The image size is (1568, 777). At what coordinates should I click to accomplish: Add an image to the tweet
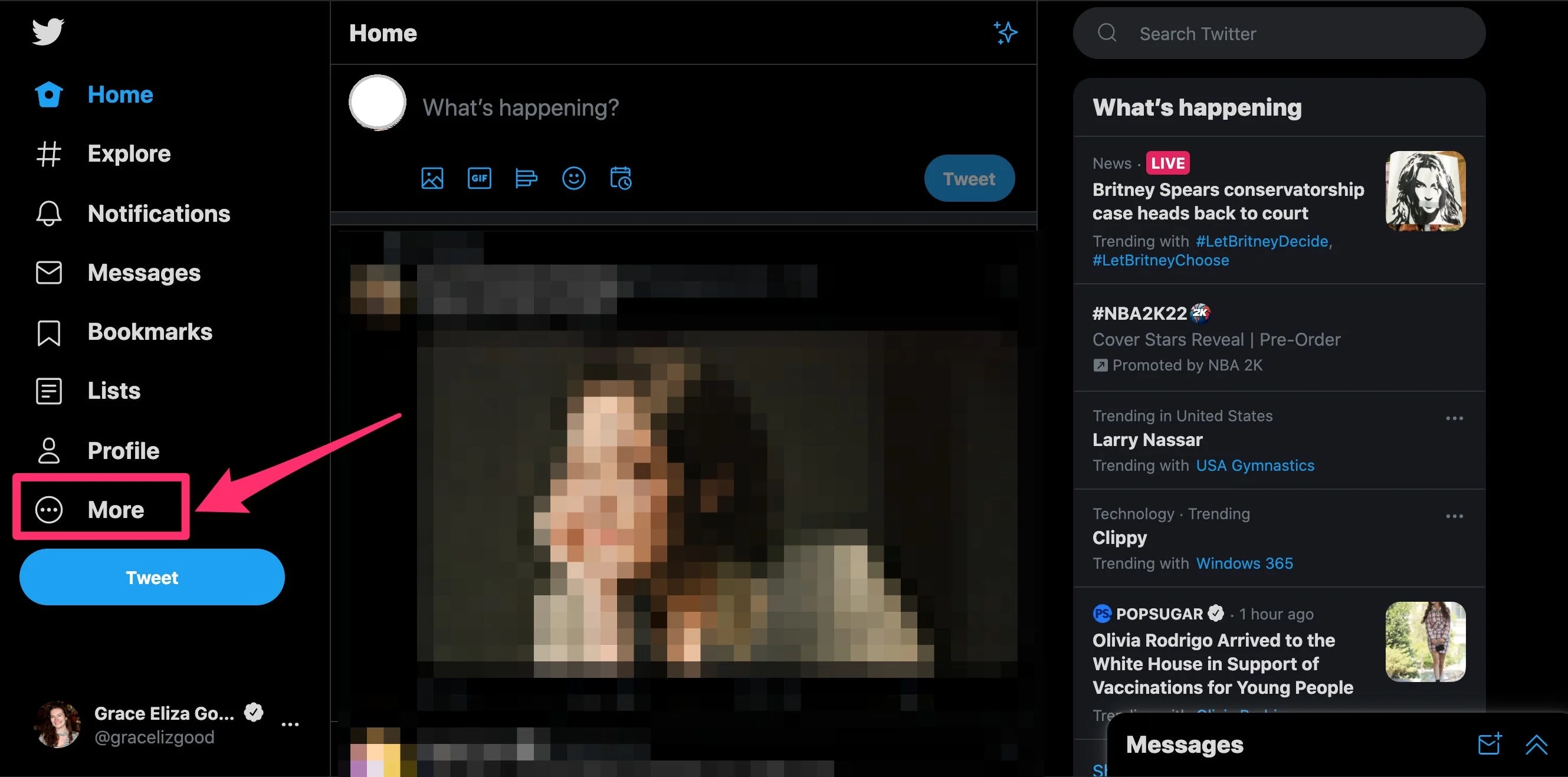pos(432,178)
